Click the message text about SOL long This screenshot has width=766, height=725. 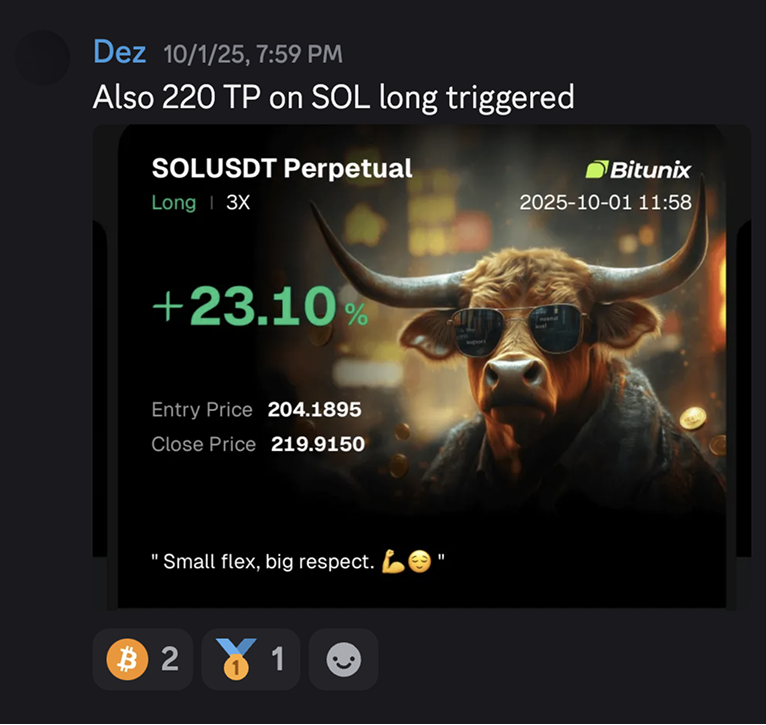(333, 97)
